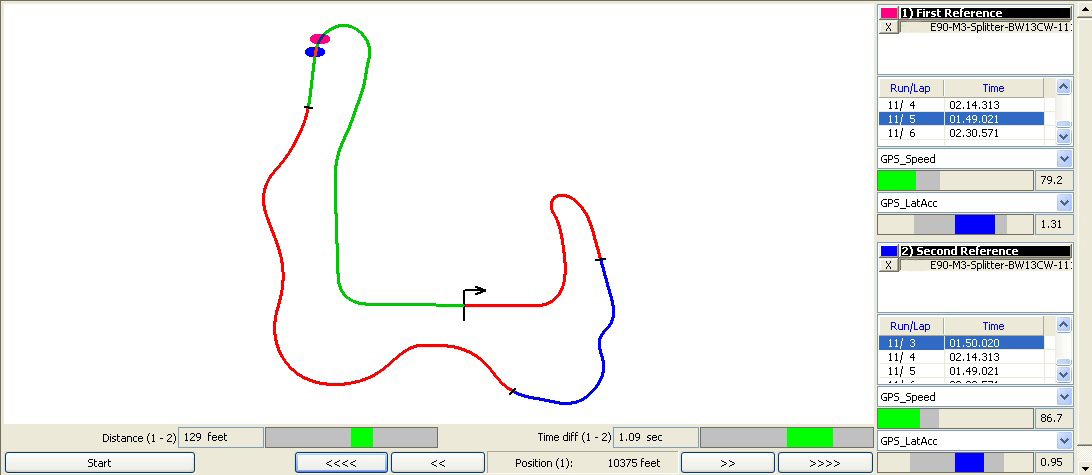Remove First Reference file with X button
Image resolution: width=1092 pixels, height=475 pixels.
click(889, 28)
